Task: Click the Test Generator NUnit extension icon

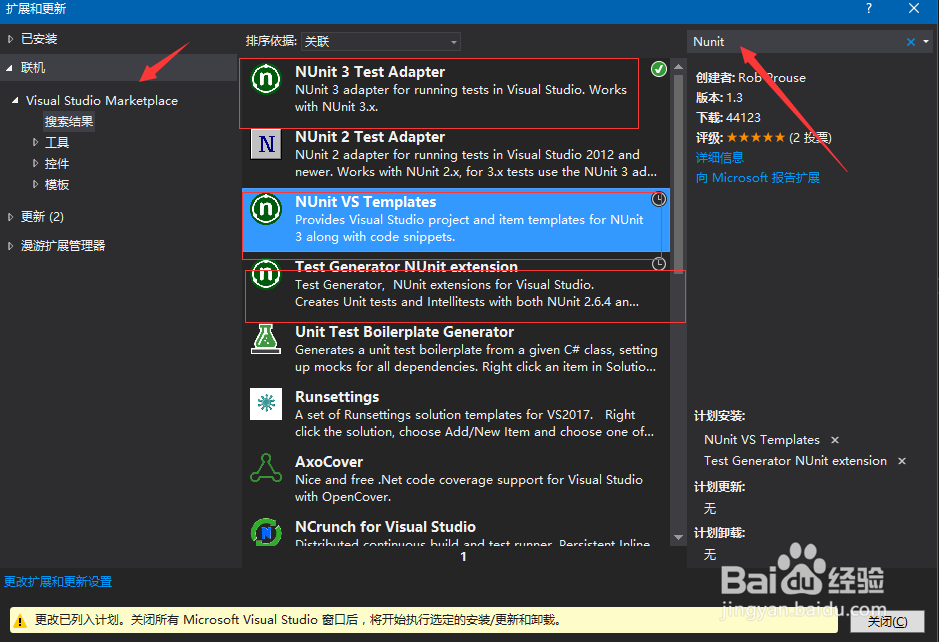Action: click(x=266, y=274)
